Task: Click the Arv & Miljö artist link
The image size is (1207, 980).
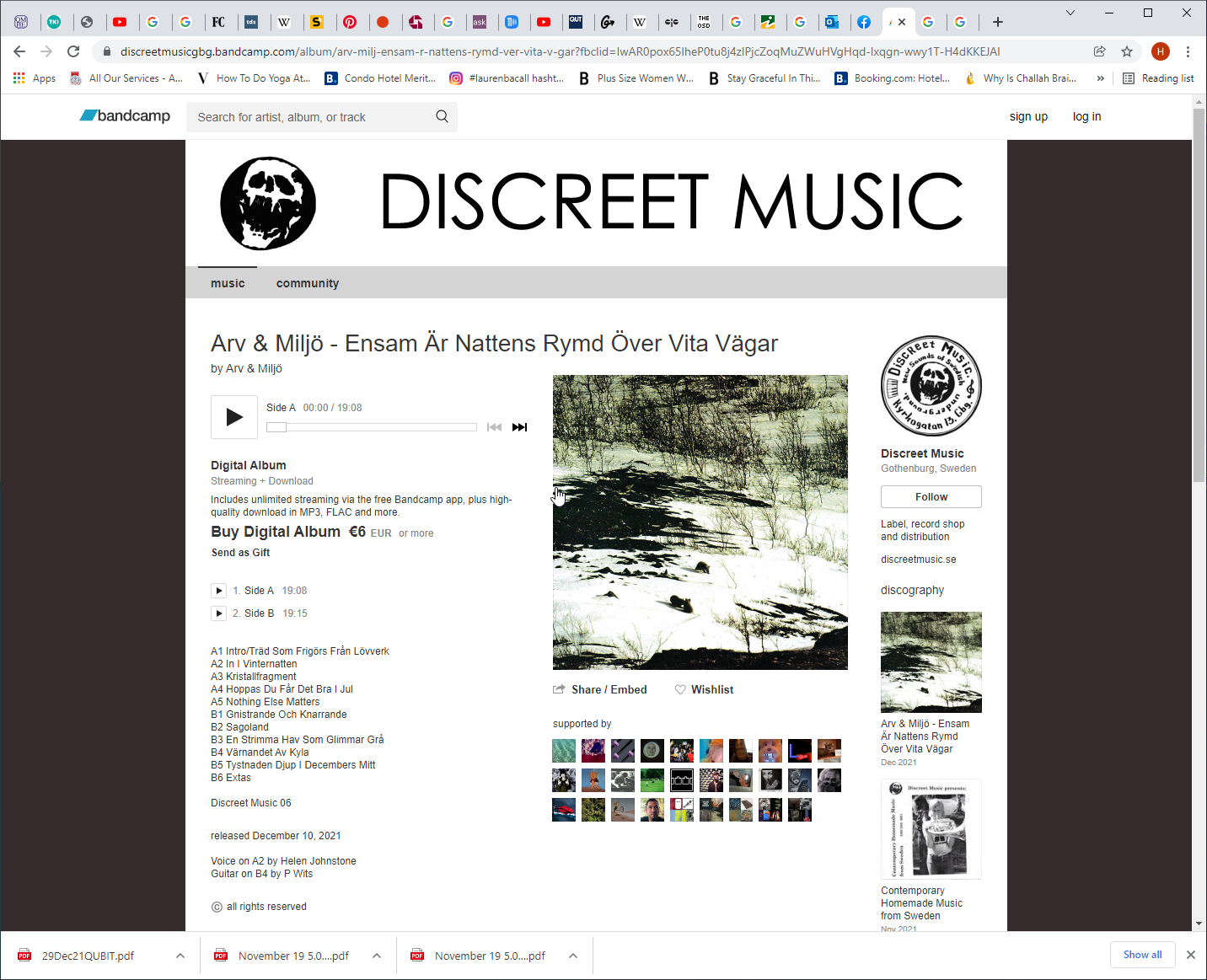Action: 254,368
